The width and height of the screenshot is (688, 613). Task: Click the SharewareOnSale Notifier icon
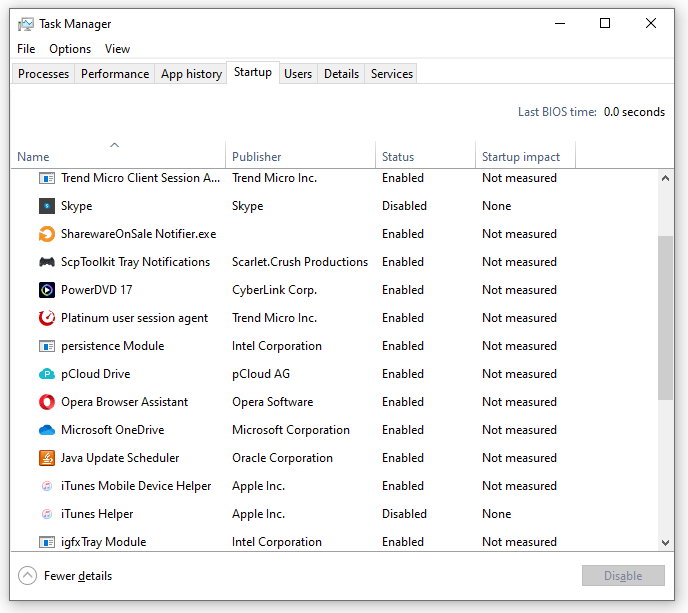[46, 234]
